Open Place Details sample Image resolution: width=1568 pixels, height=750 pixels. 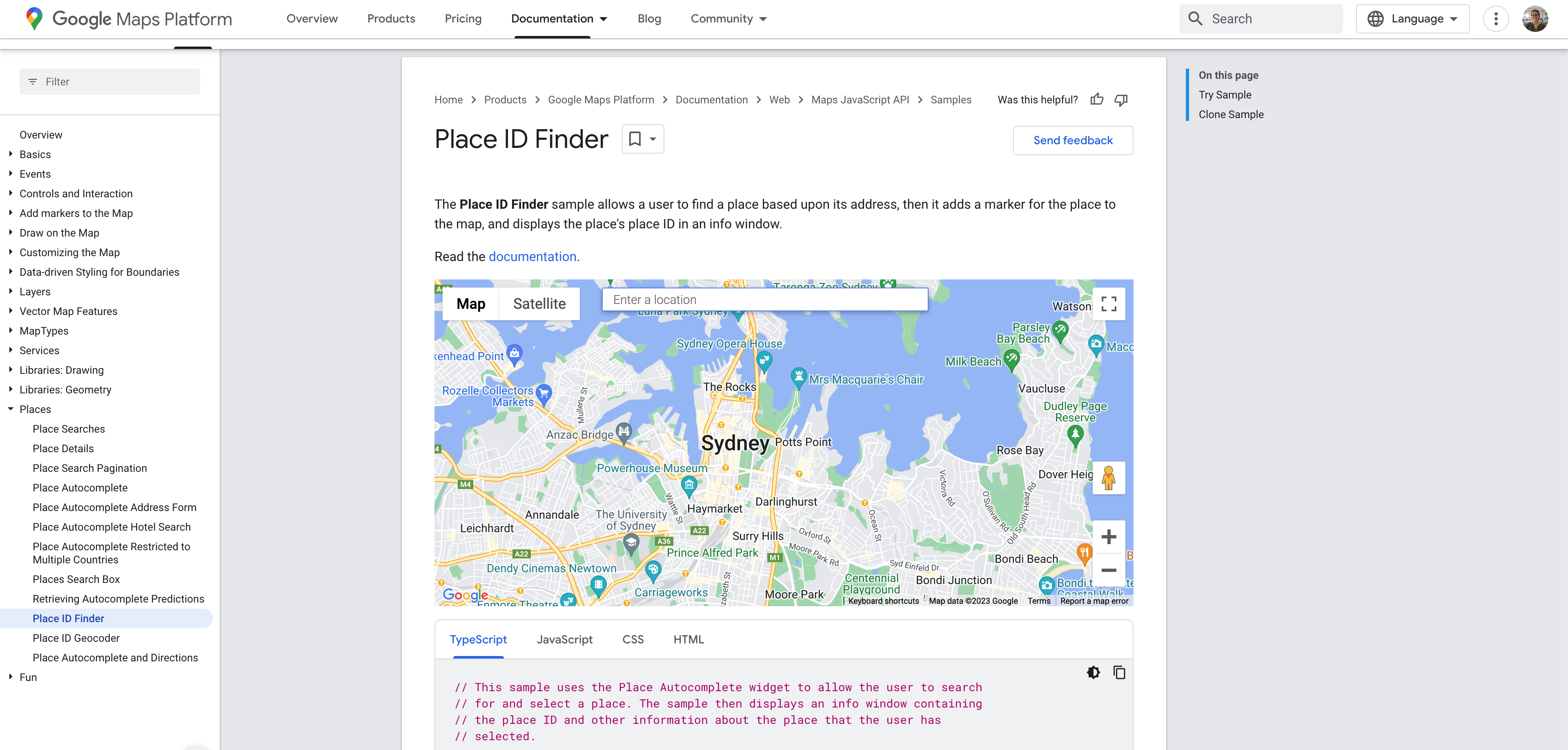63,449
